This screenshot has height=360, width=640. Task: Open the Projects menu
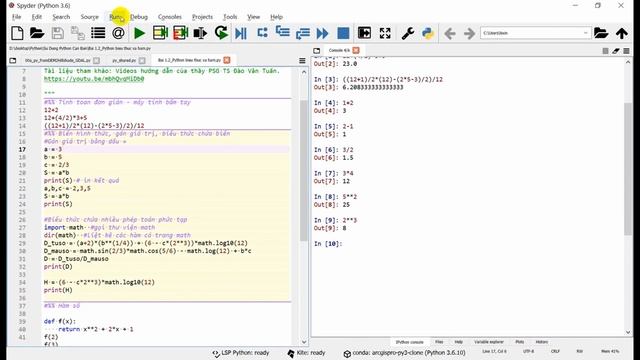pyautogui.click(x=202, y=17)
